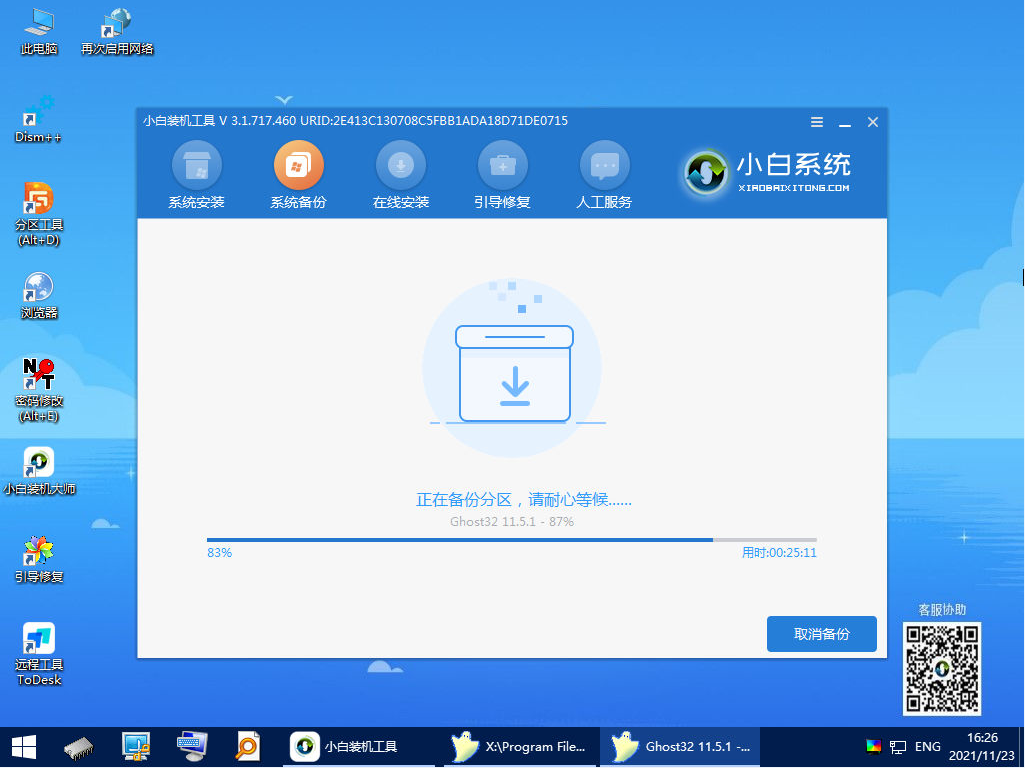Click 取消备份 to cancel the backup
This screenshot has width=1025, height=768.
[x=821, y=633]
